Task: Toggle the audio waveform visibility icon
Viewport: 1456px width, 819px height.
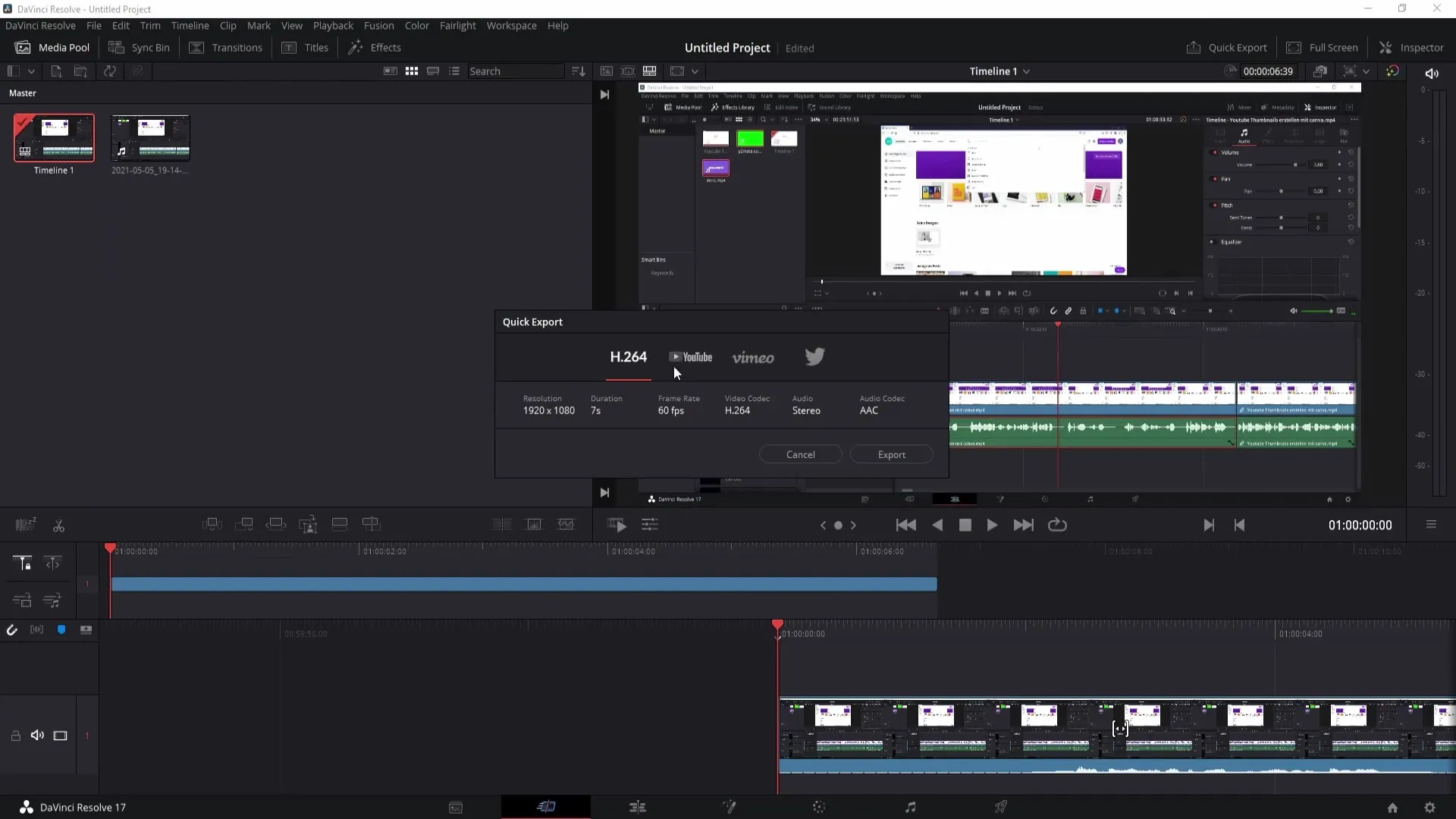Action: (x=36, y=629)
